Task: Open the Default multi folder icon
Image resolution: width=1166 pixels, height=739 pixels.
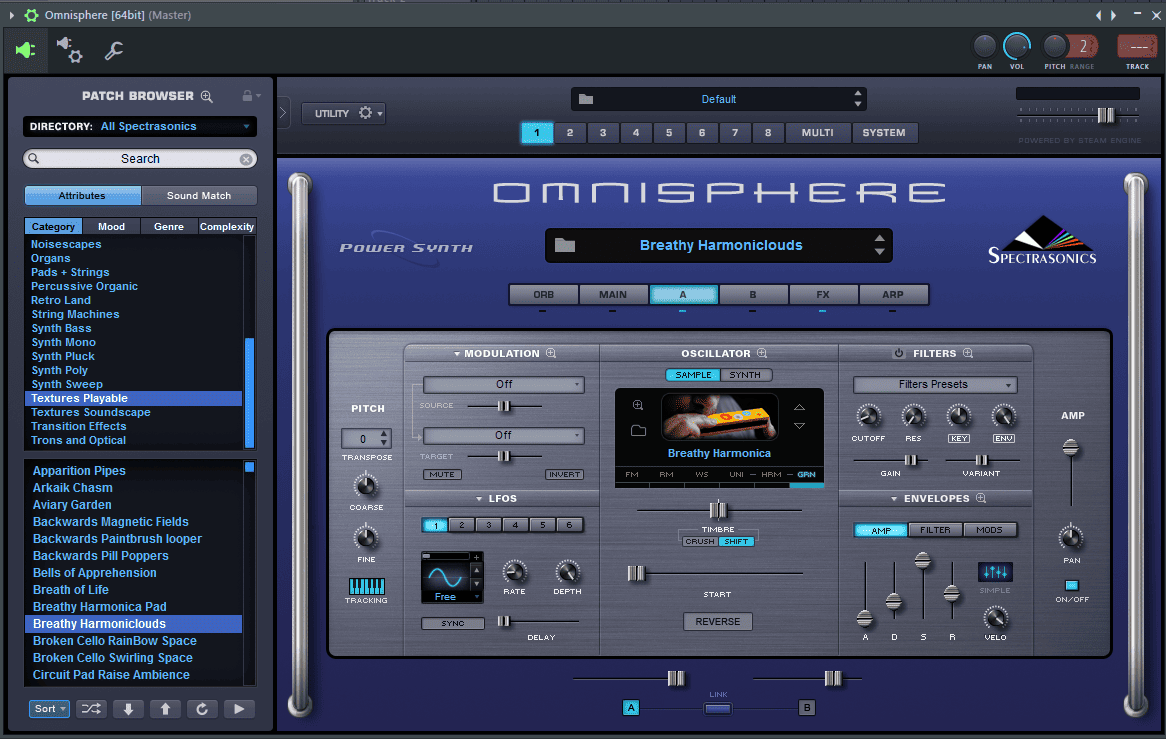Action: [x=586, y=99]
